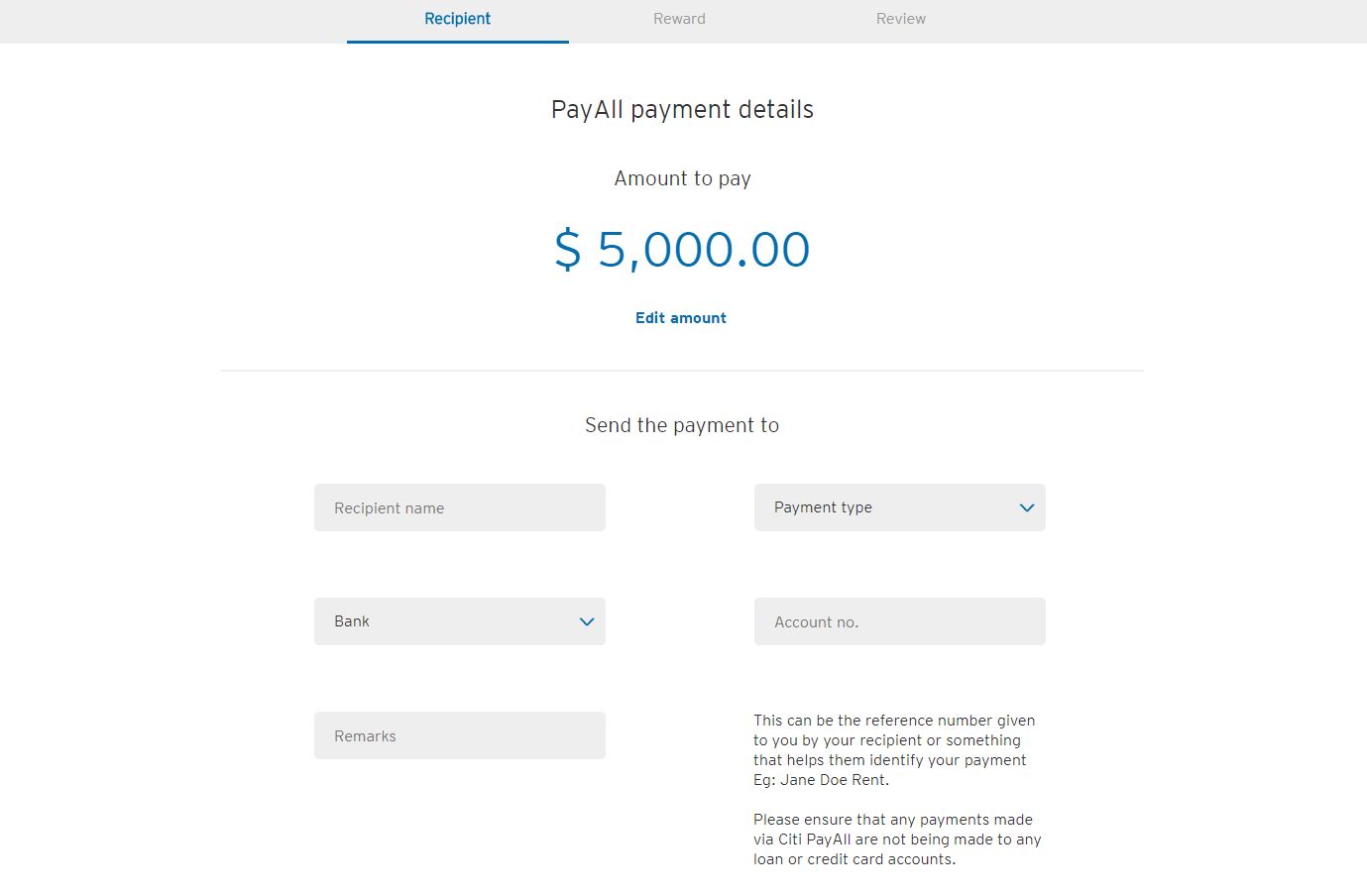The width and height of the screenshot is (1367, 896).
Task: Click the horizontal divider below Edit amount
Action: tap(682, 371)
